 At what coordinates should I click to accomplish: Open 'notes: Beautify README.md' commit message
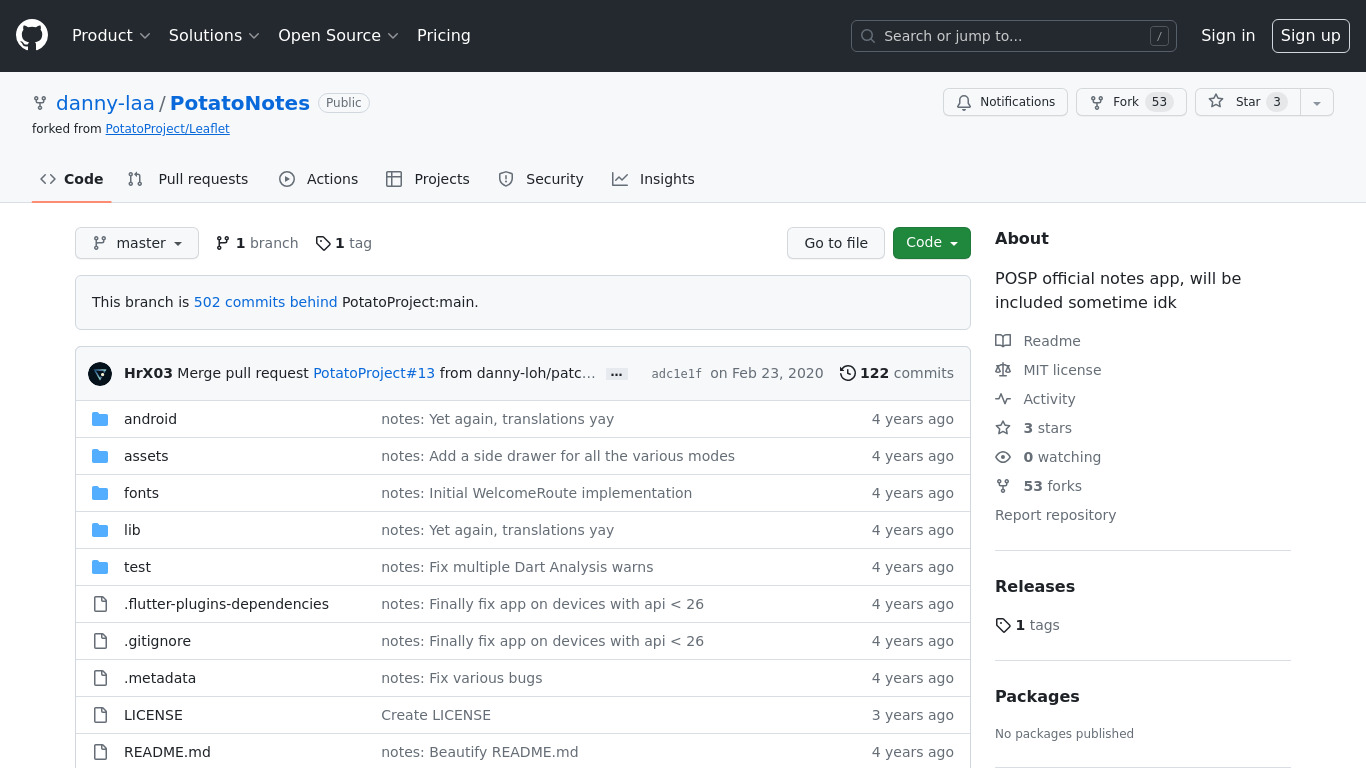[480, 752]
